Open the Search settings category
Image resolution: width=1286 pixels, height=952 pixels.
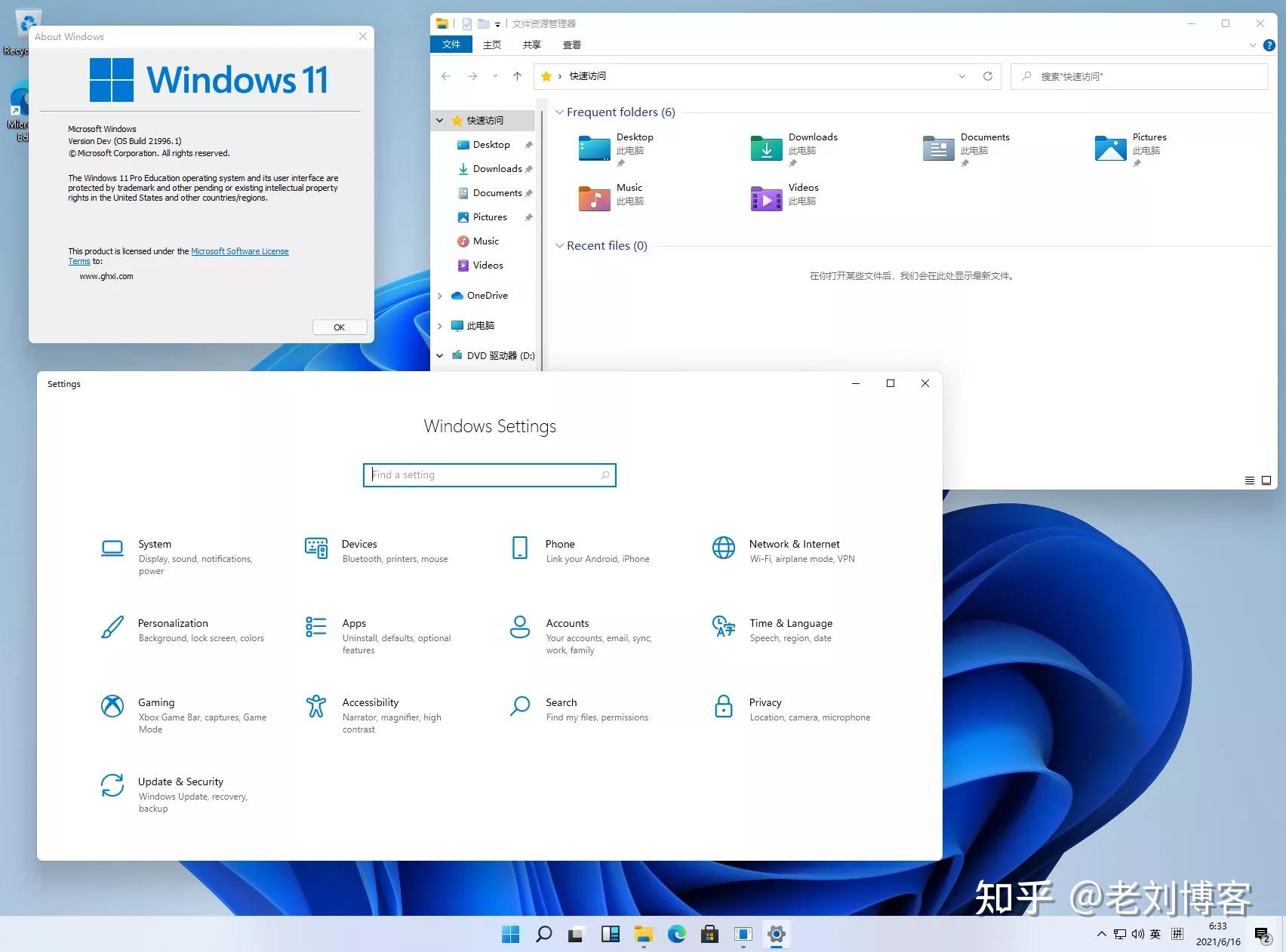[579, 709]
